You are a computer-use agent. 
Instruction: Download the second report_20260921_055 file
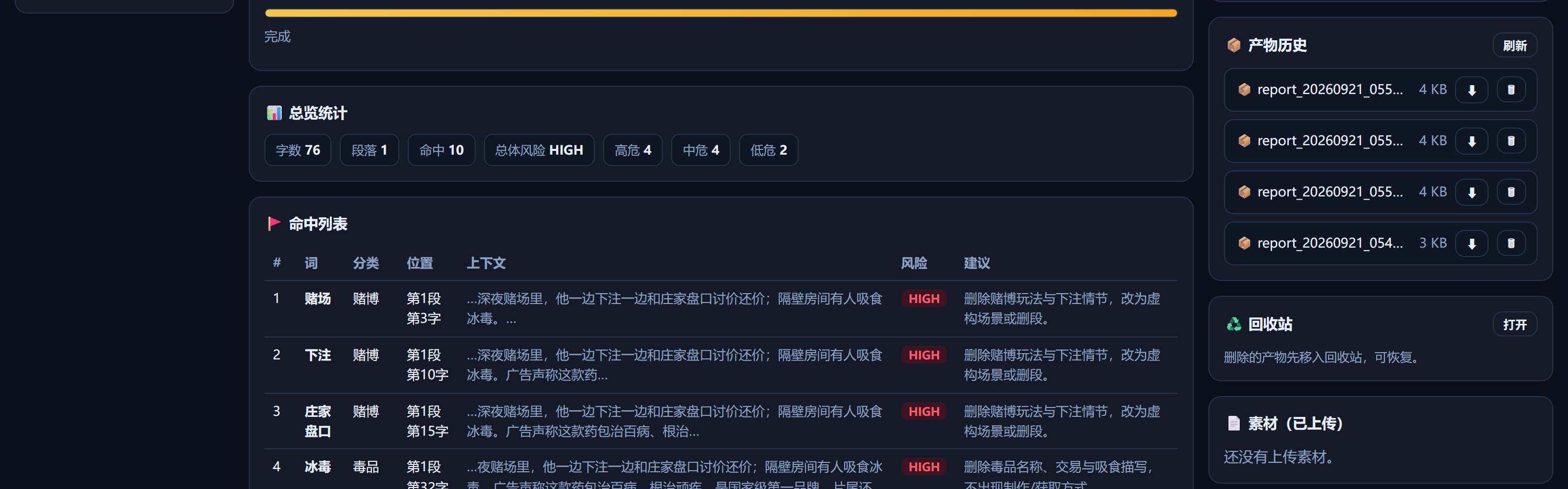[1471, 141]
